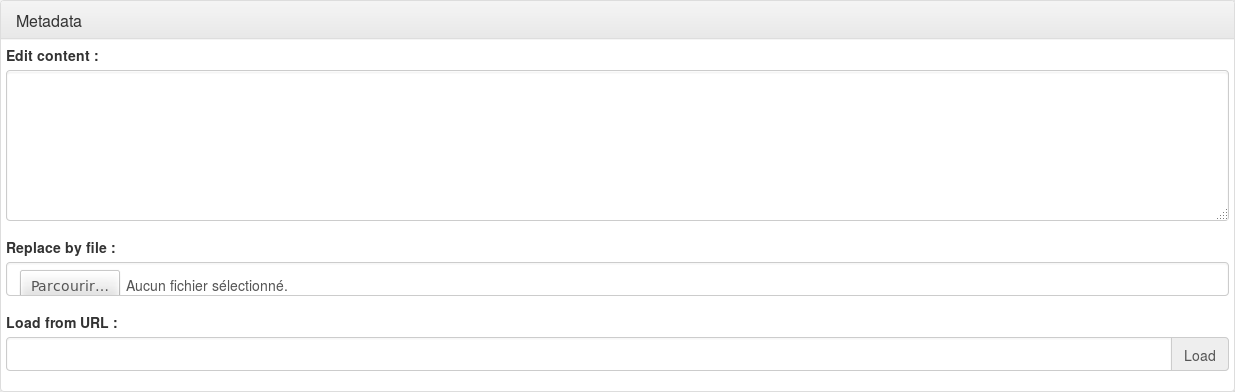Click the Load button
The height and width of the screenshot is (392, 1235).
tap(1200, 354)
